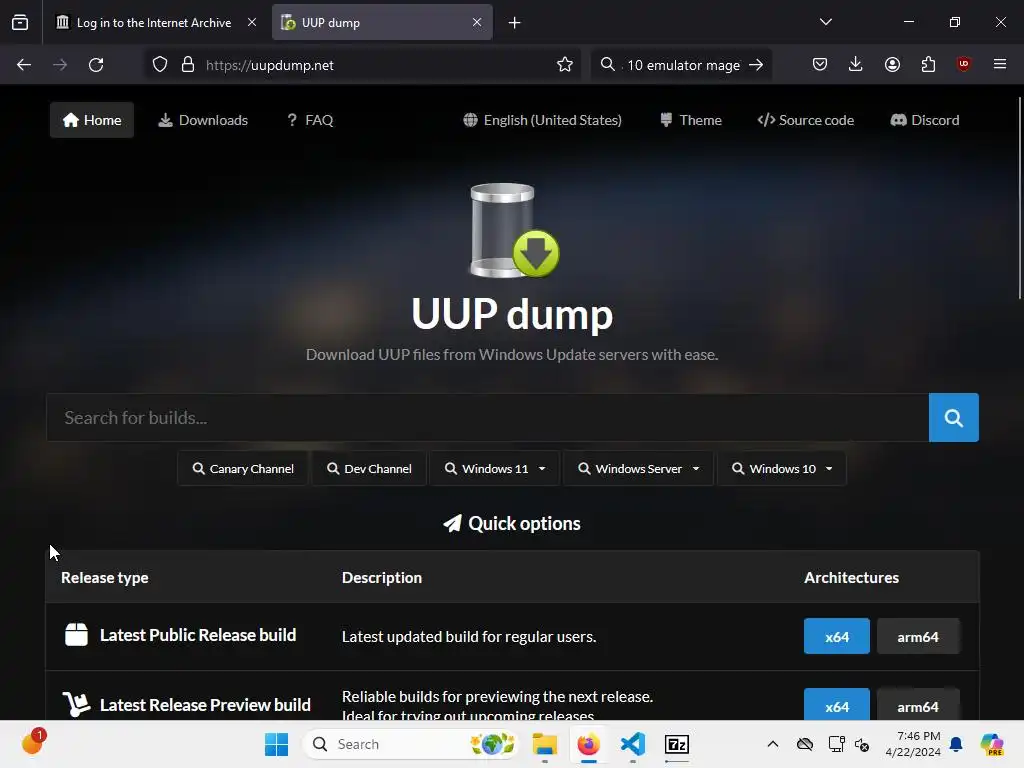Click the browser search box
1024x768 pixels.
(x=682, y=65)
